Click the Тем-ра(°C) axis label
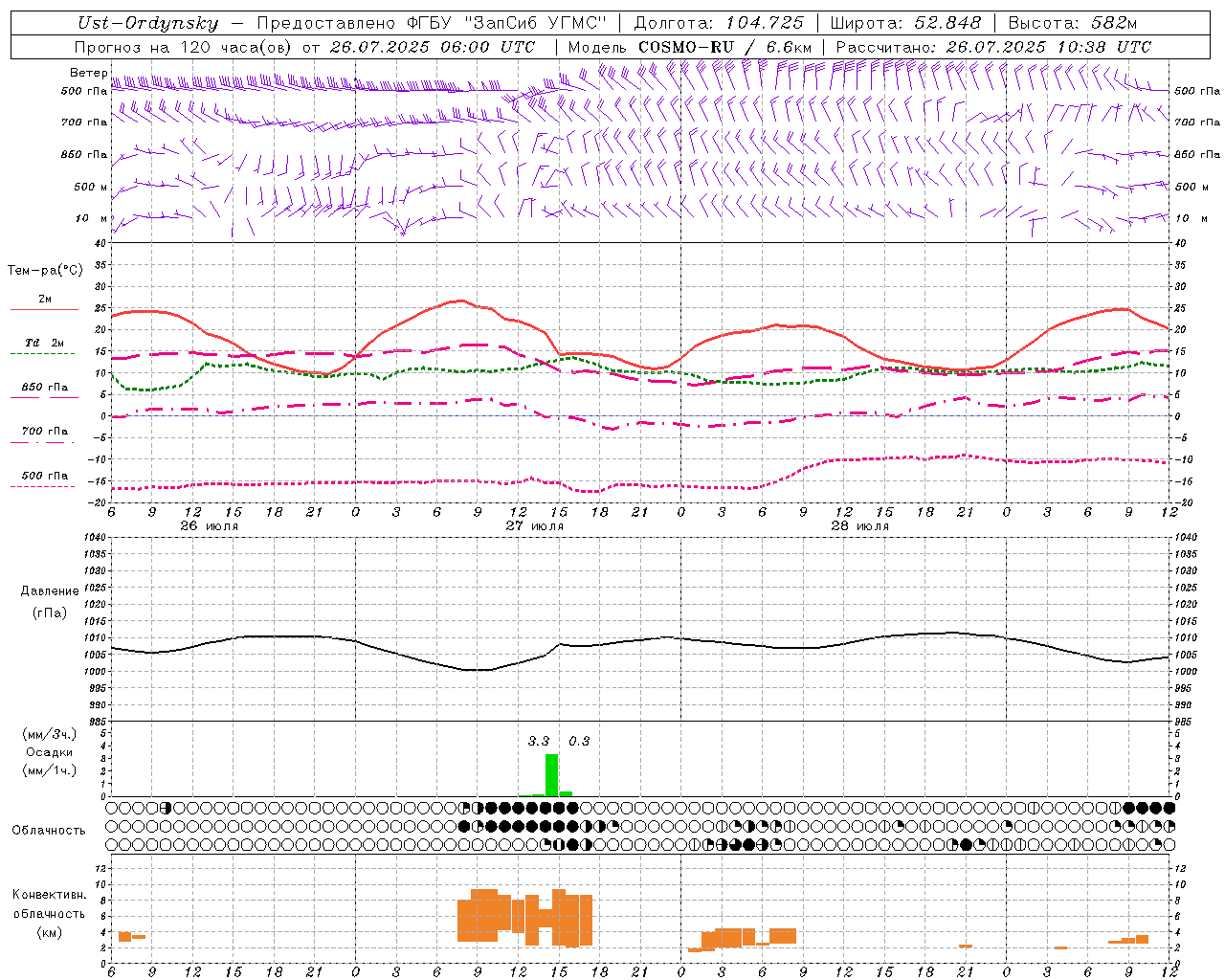 [x=45, y=271]
